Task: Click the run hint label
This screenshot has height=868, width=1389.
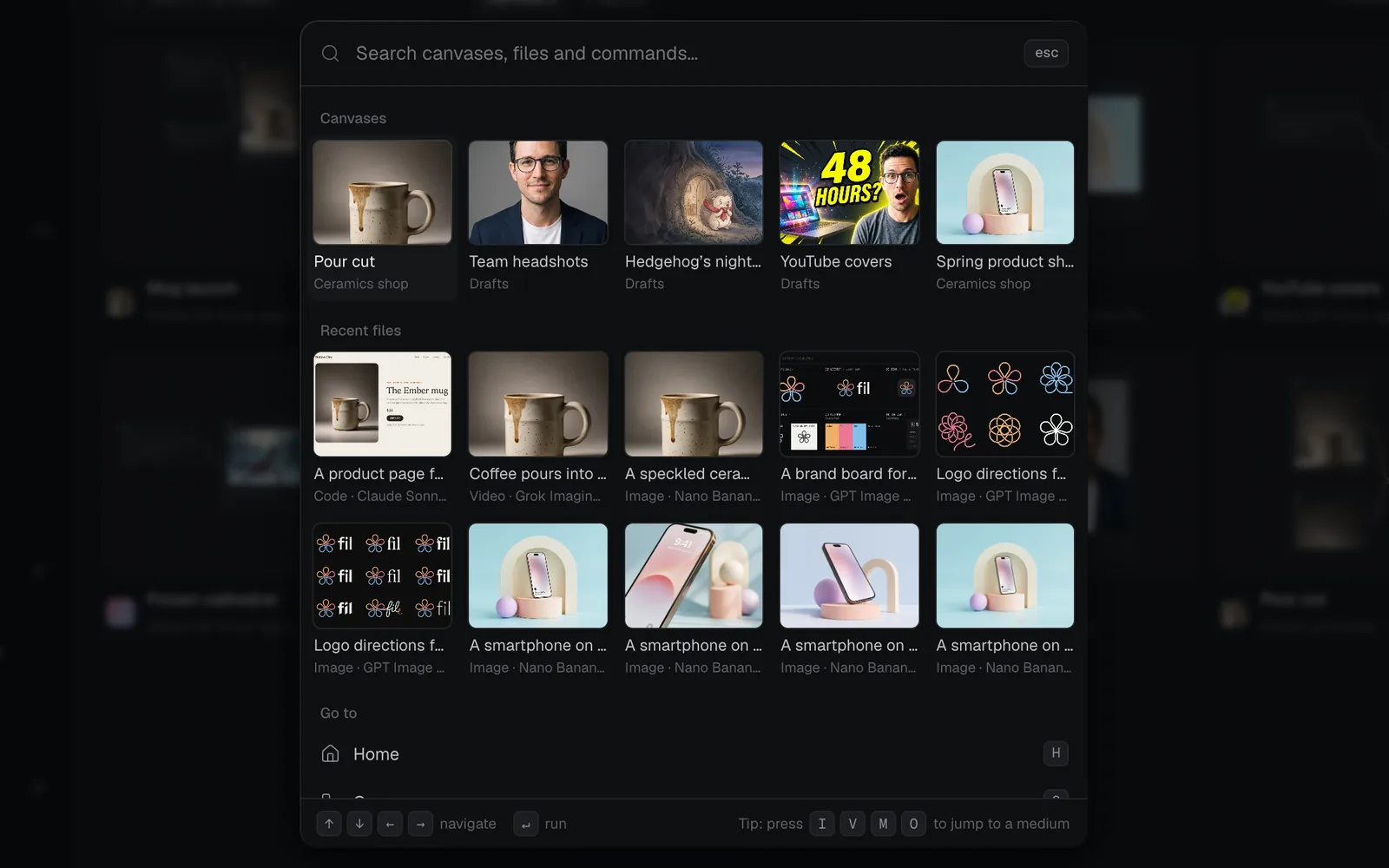Action: click(x=556, y=824)
